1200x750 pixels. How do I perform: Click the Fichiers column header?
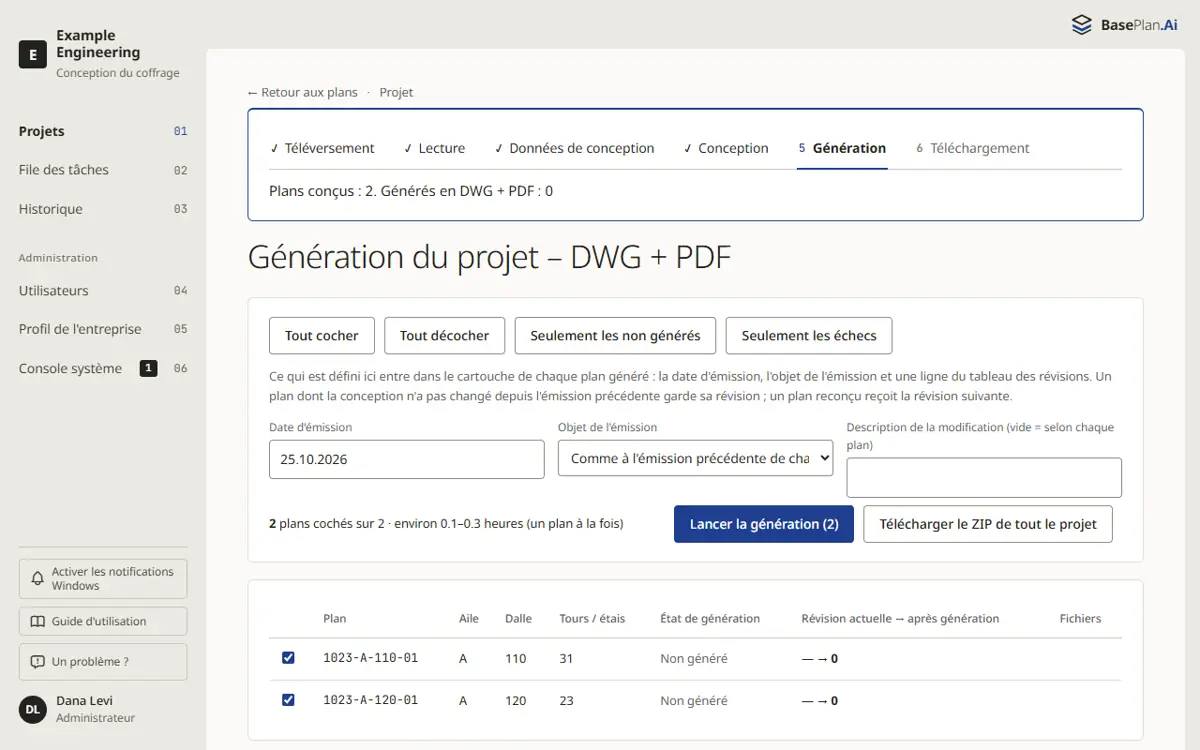click(x=1080, y=618)
